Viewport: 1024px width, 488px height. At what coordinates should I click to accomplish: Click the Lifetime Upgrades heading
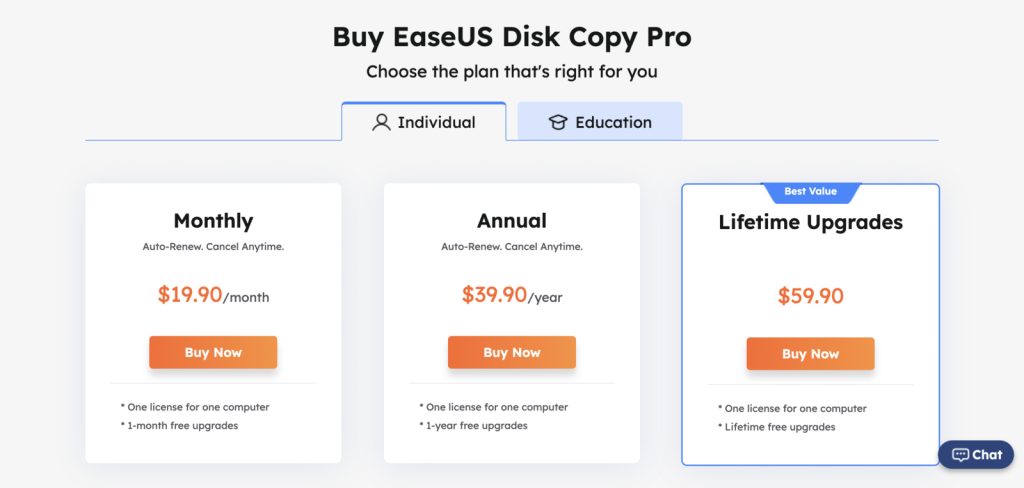click(x=810, y=222)
